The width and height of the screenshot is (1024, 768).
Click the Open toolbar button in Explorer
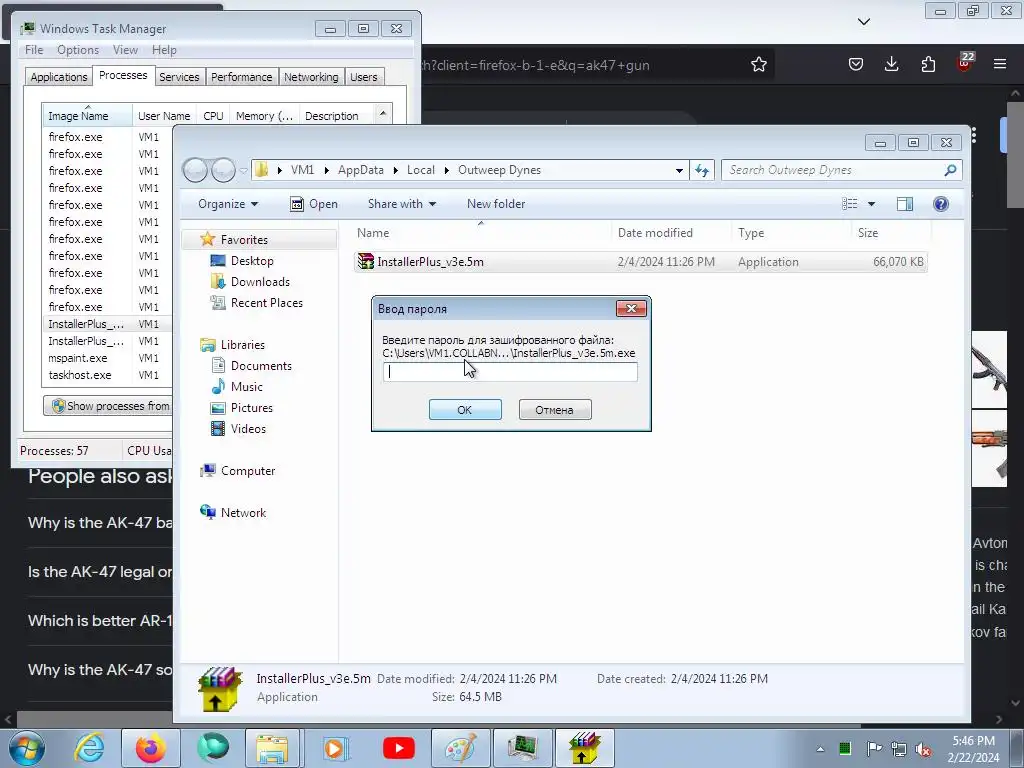click(x=314, y=204)
